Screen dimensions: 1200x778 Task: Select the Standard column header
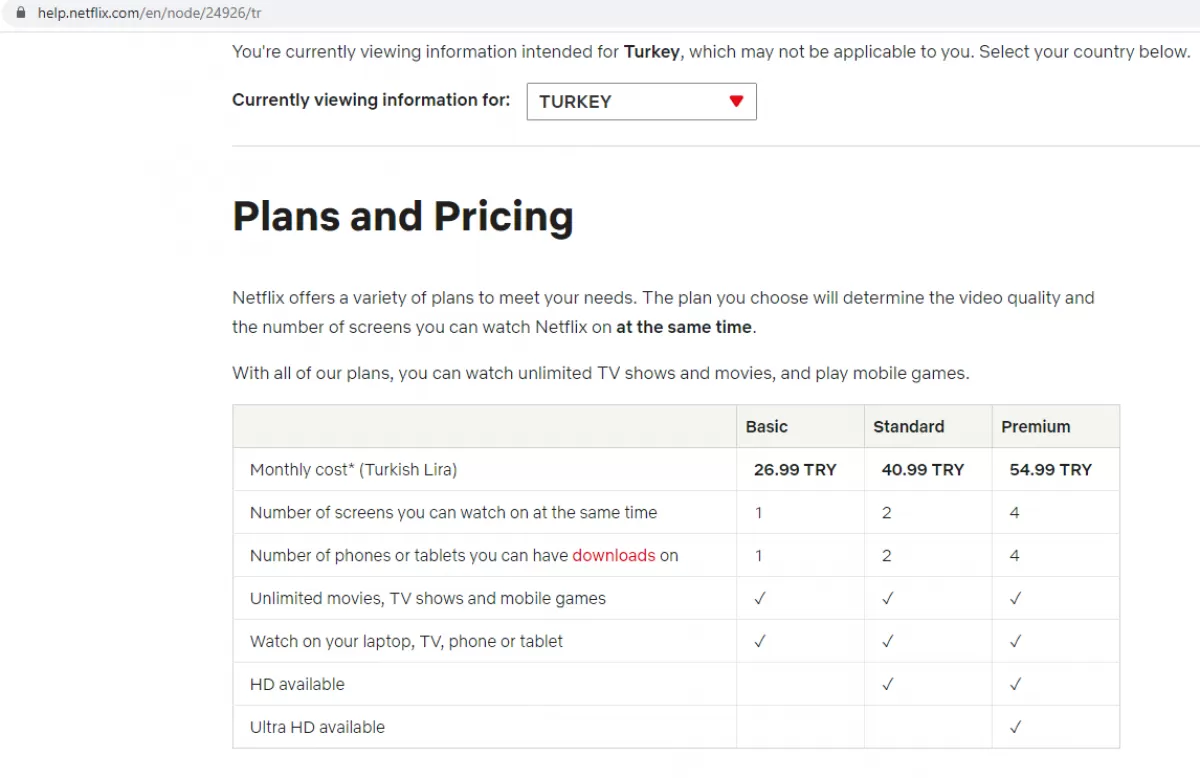click(908, 426)
